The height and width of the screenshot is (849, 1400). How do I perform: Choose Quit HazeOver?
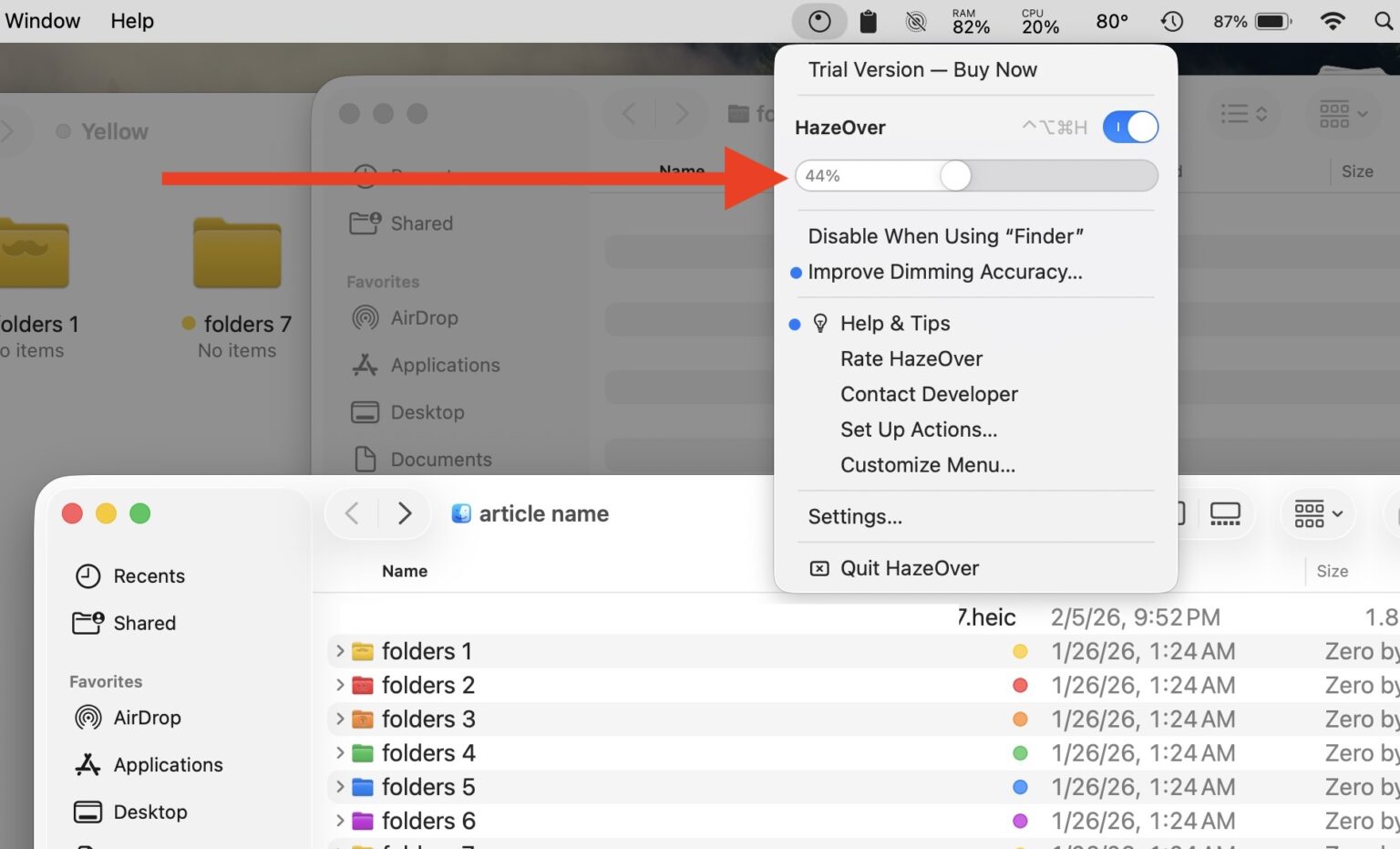pyautogui.click(x=910, y=569)
